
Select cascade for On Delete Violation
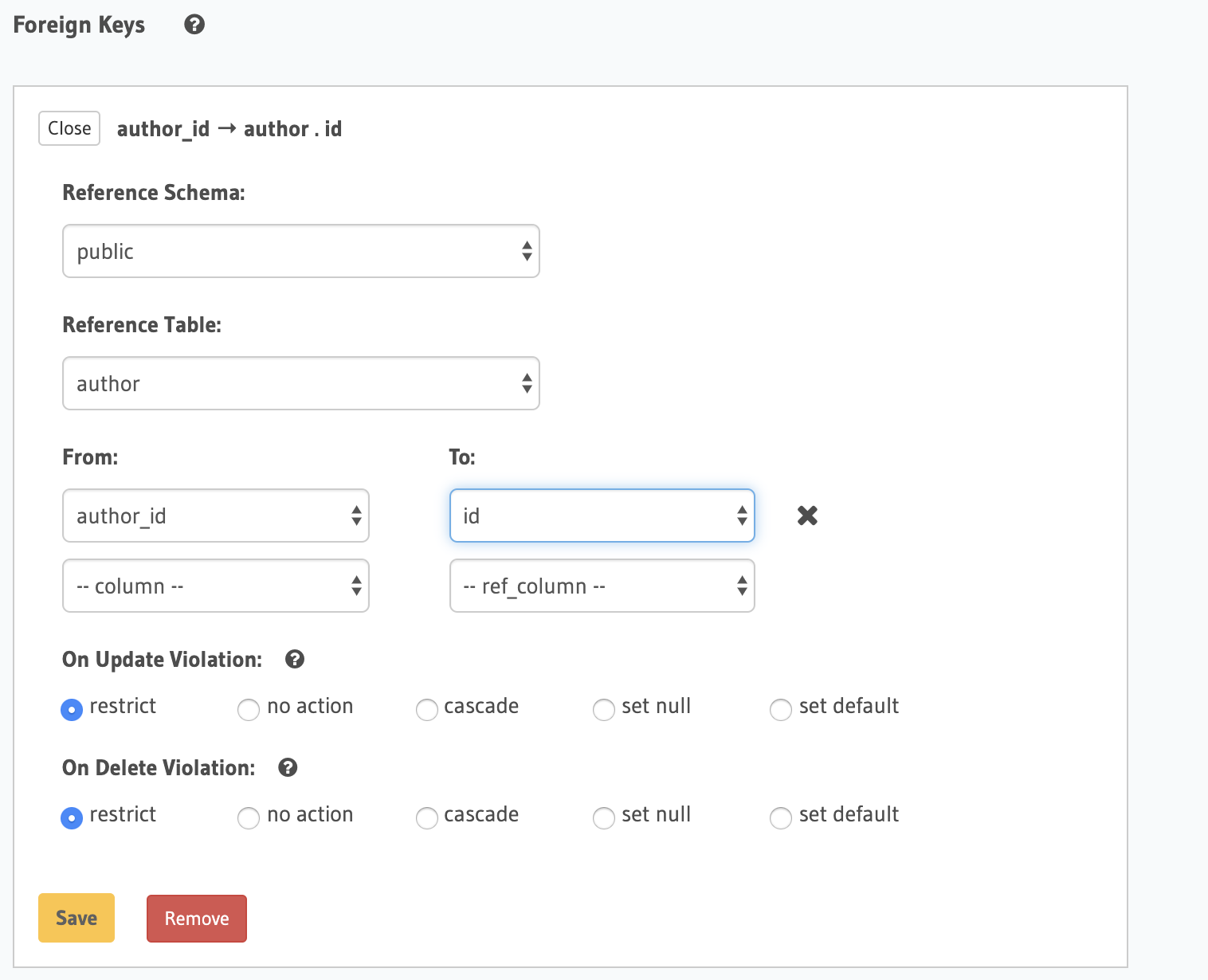(427, 817)
